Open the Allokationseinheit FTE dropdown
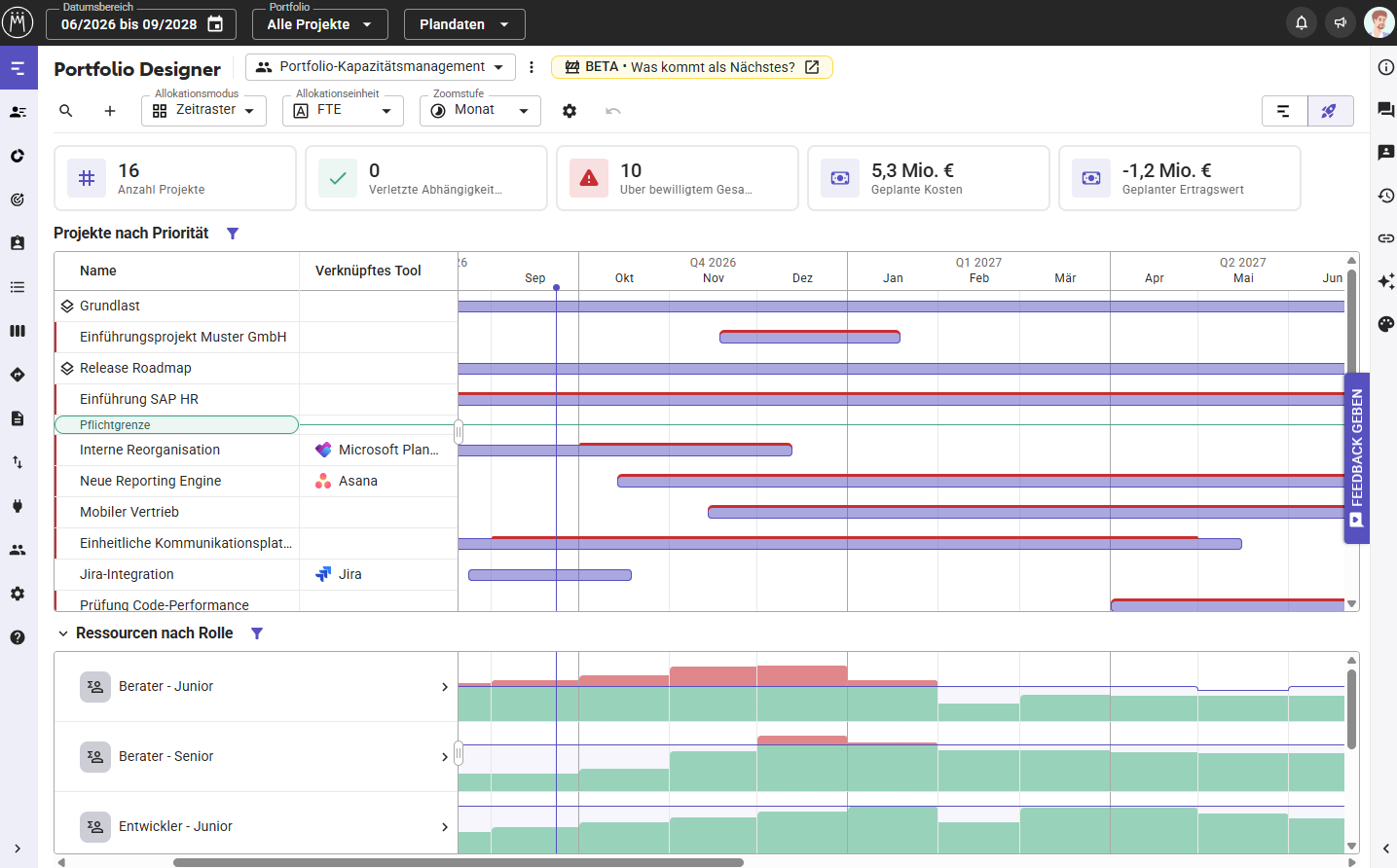Image resolution: width=1397 pixels, height=868 pixels. pyautogui.click(x=343, y=111)
